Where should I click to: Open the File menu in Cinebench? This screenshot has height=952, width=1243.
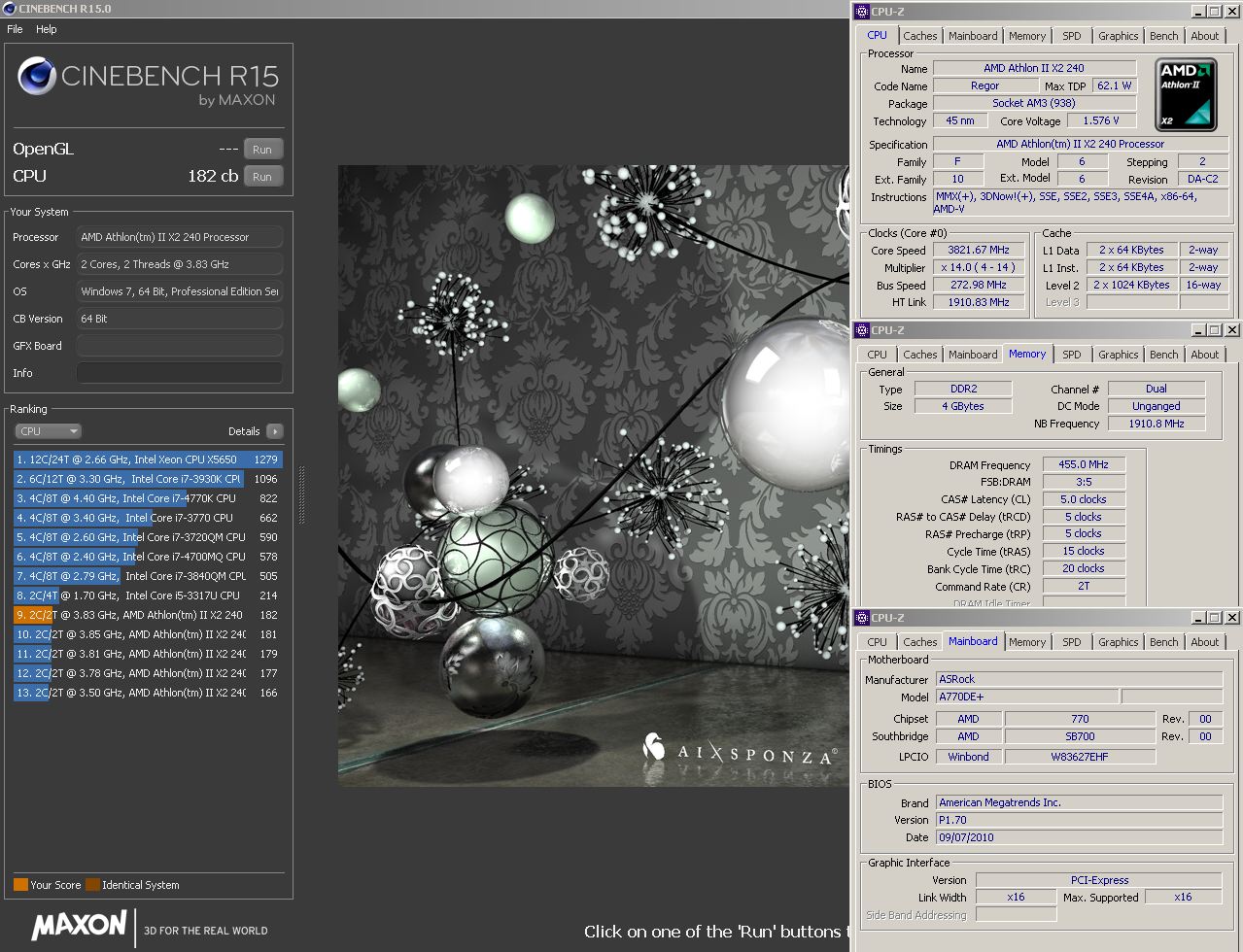[15, 29]
